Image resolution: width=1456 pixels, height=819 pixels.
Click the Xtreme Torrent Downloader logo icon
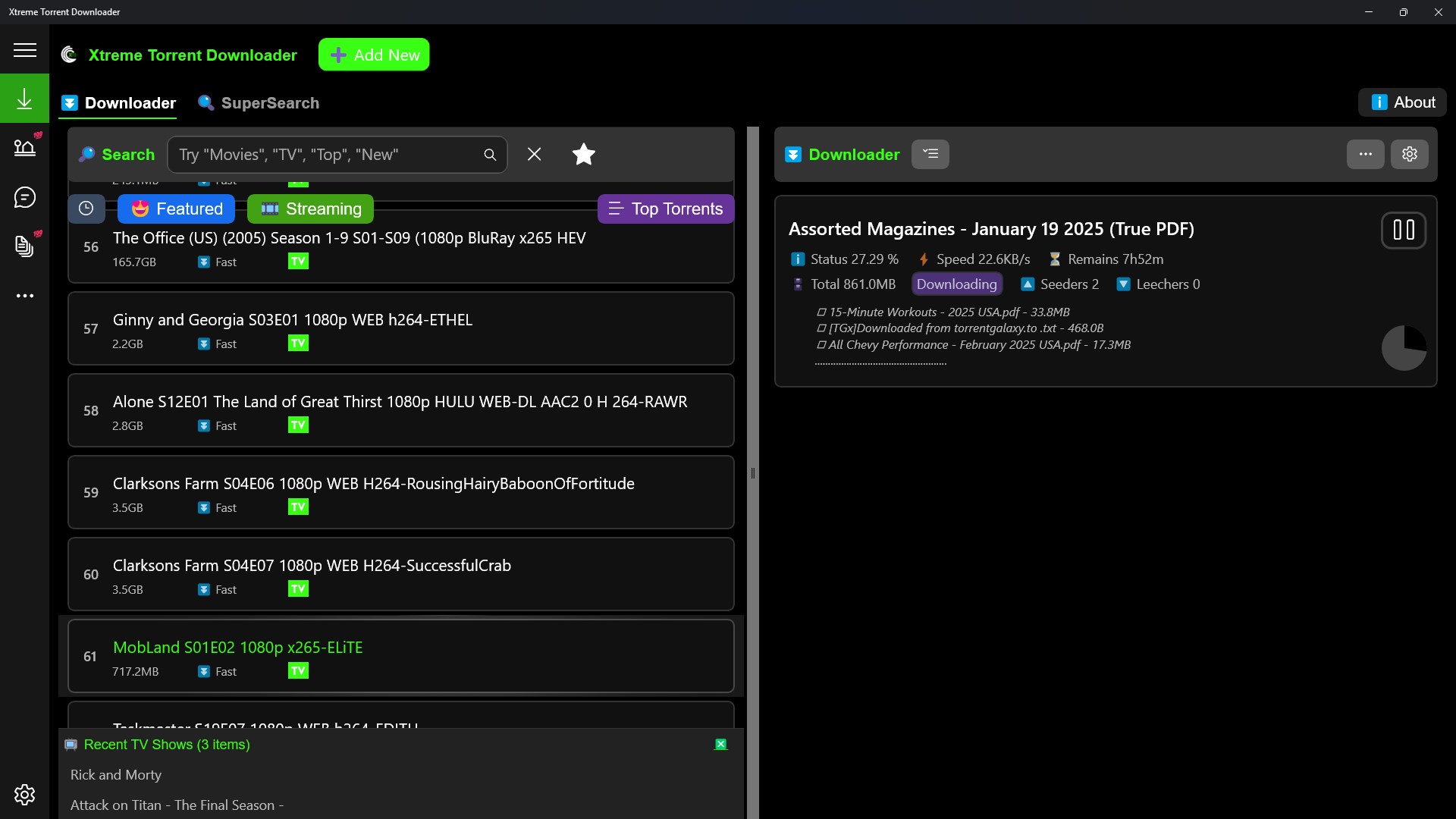pyautogui.click(x=70, y=55)
